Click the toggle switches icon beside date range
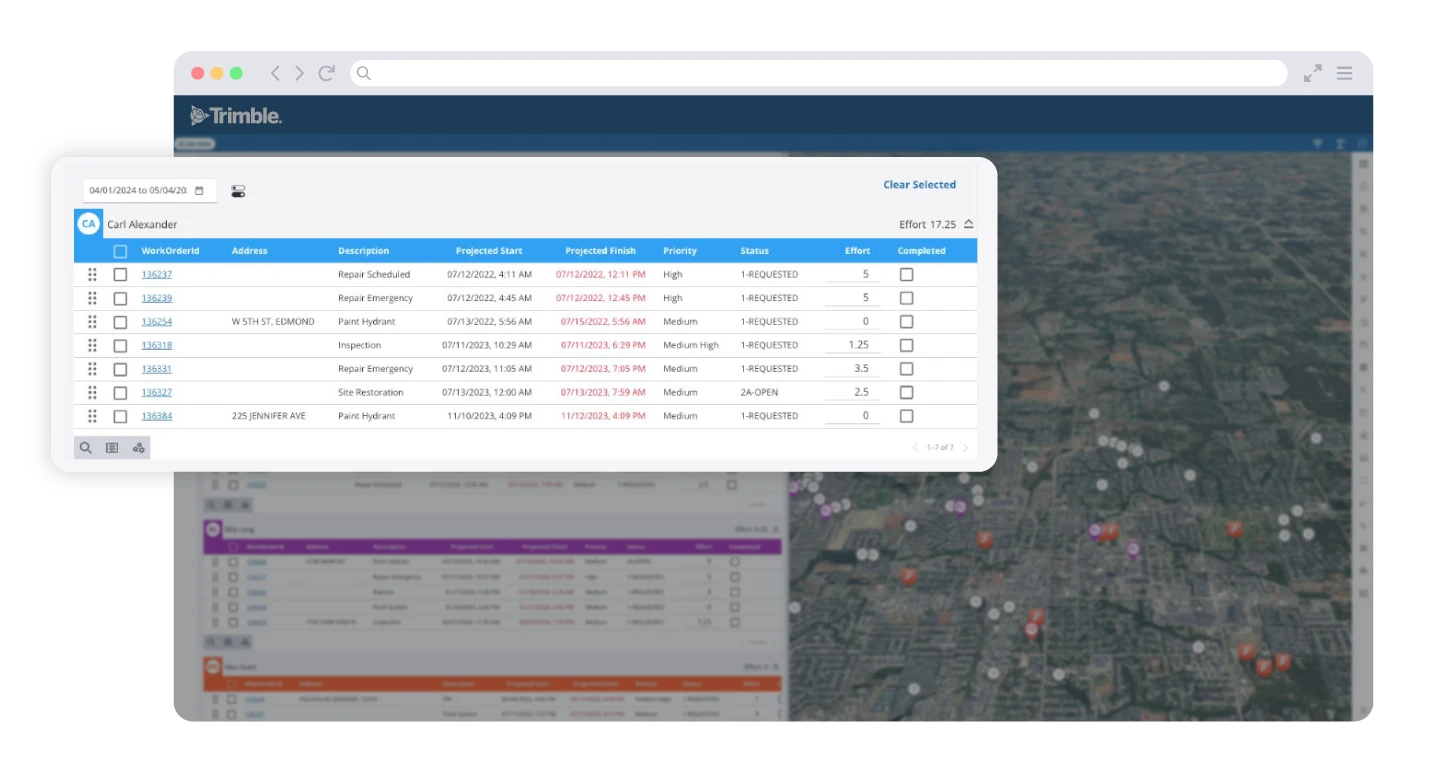 (x=238, y=191)
